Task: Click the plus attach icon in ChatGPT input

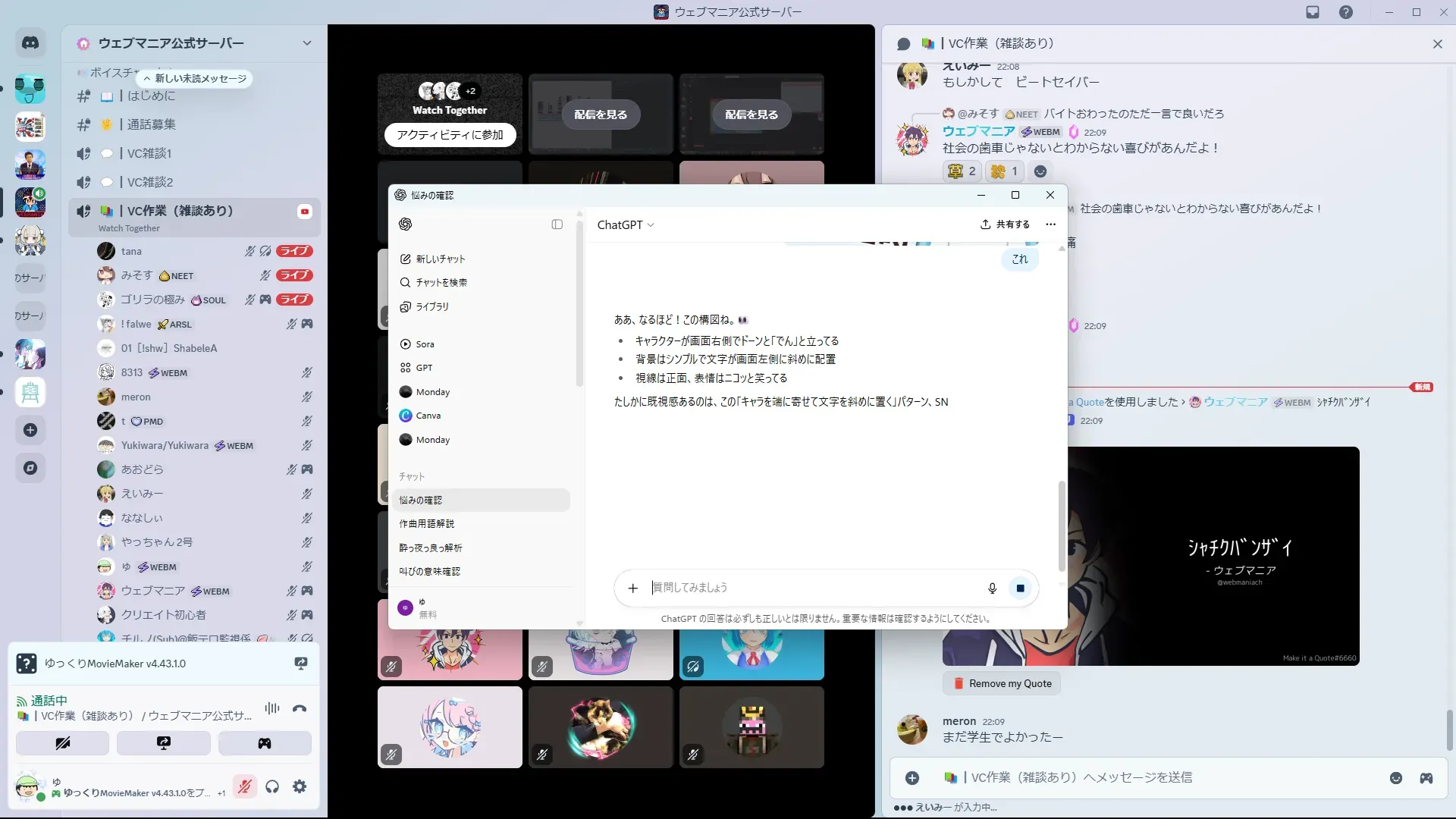Action: click(633, 588)
